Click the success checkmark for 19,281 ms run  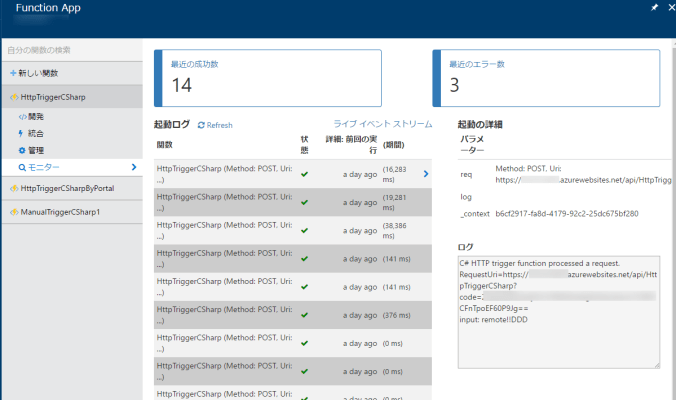[x=304, y=202]
